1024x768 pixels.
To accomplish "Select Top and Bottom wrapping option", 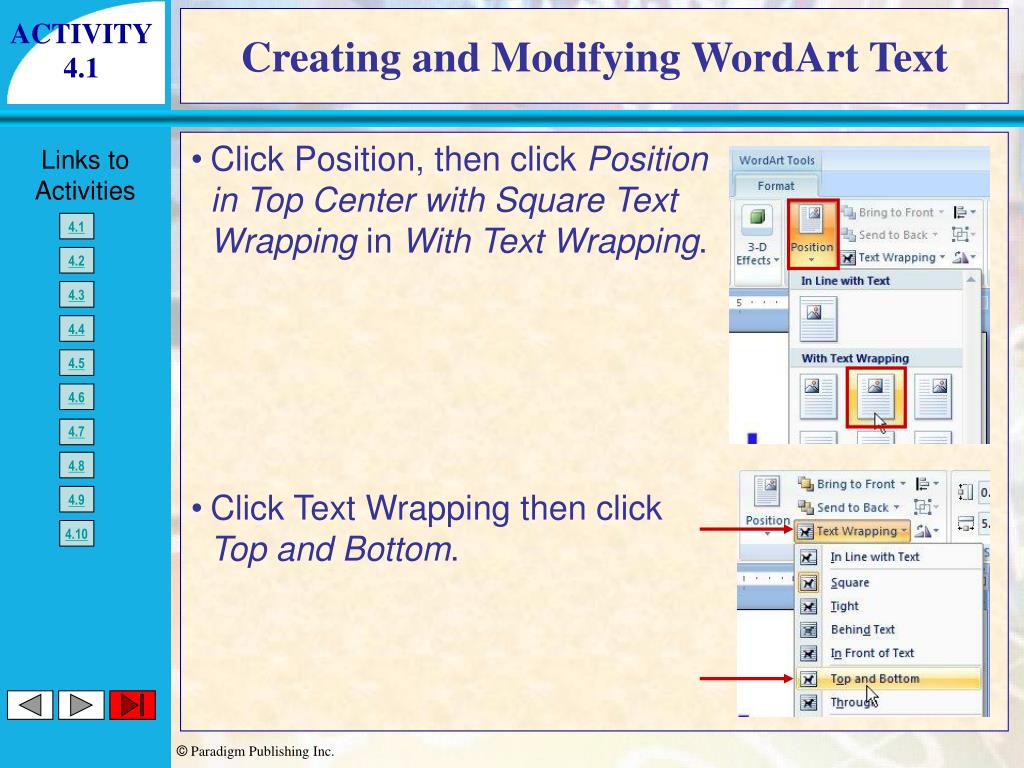I will tap(889, 679).
